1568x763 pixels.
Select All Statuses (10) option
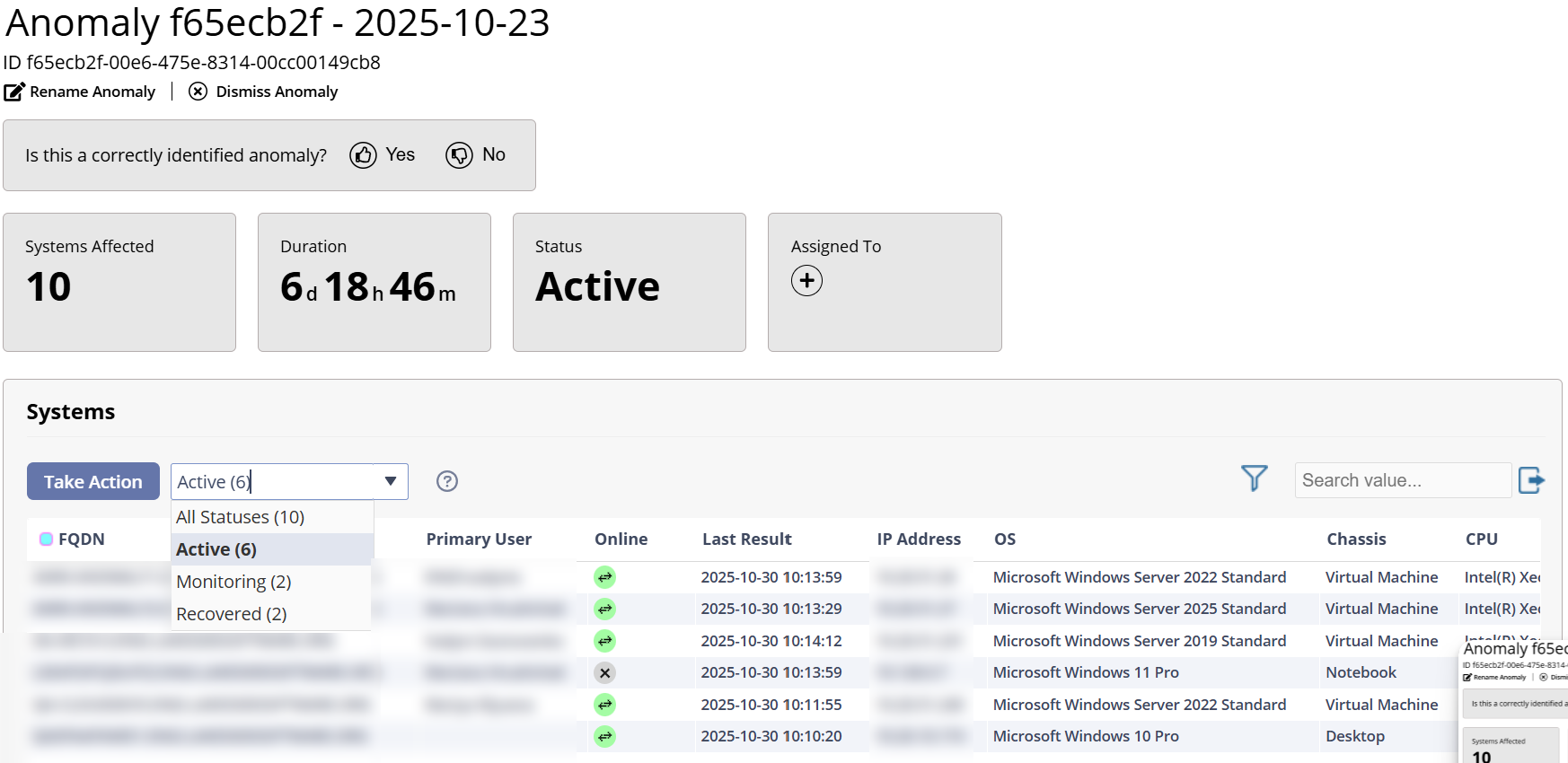[241, 517]
